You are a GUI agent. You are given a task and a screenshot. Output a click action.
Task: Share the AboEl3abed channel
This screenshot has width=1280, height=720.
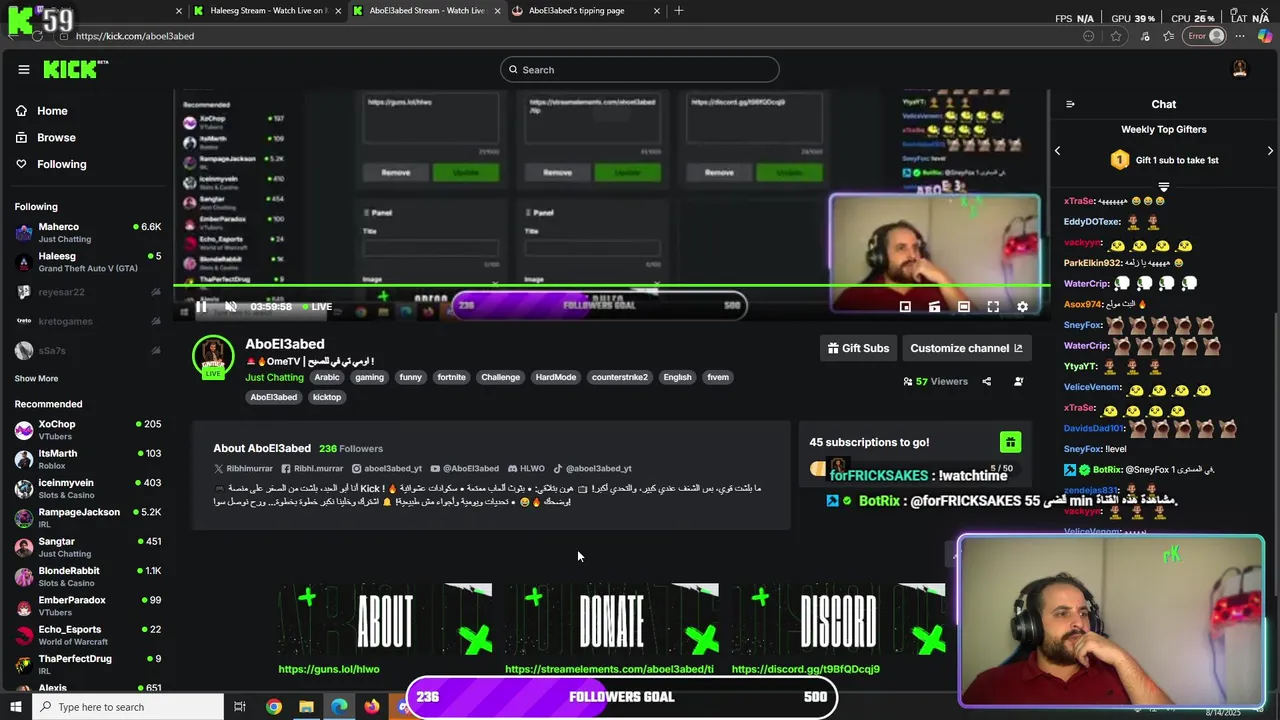[x=986, y=381]
